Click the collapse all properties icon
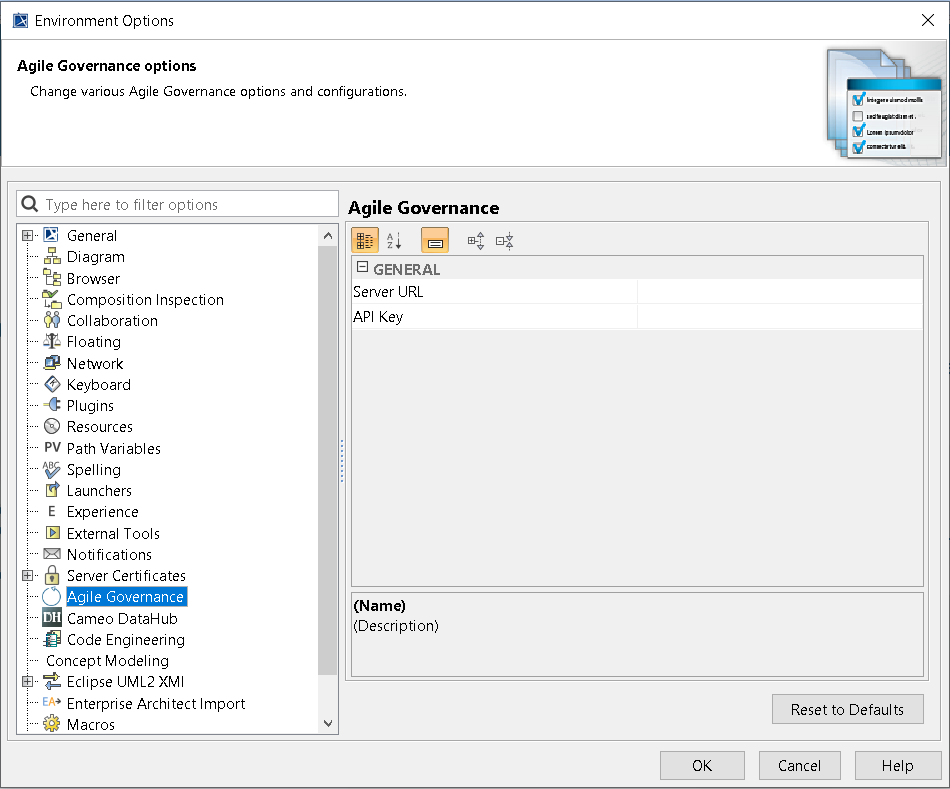Viewport: 950px width, 789px height. tap(505, 240)
